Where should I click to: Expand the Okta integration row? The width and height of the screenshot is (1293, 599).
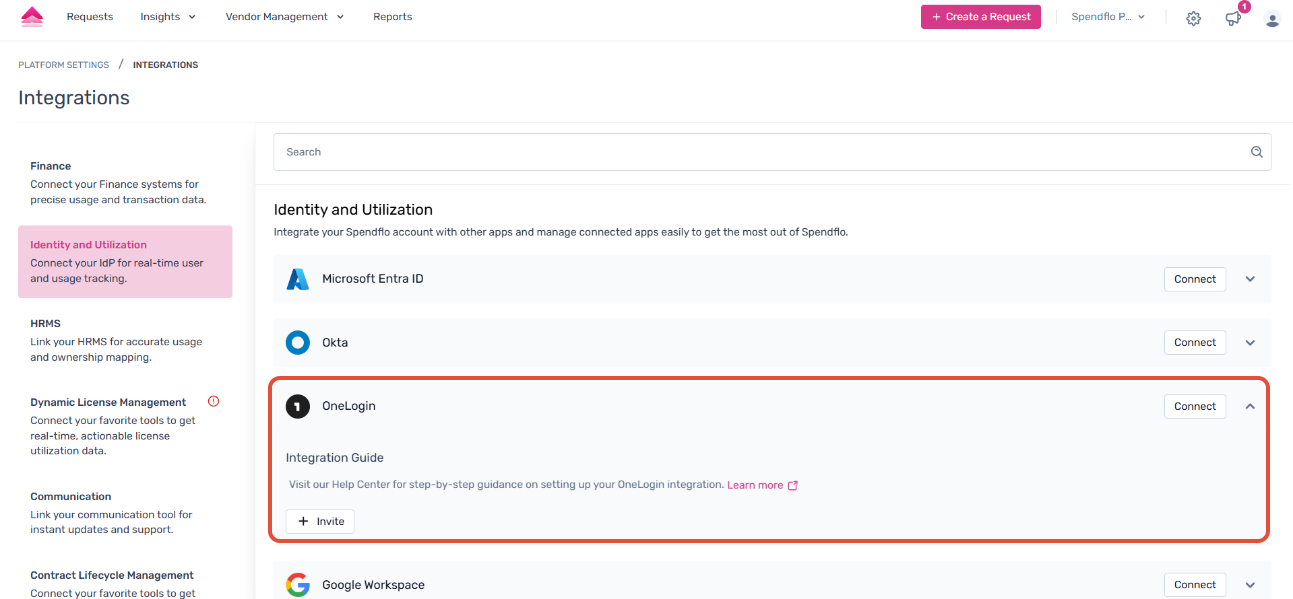point(1250,342)
